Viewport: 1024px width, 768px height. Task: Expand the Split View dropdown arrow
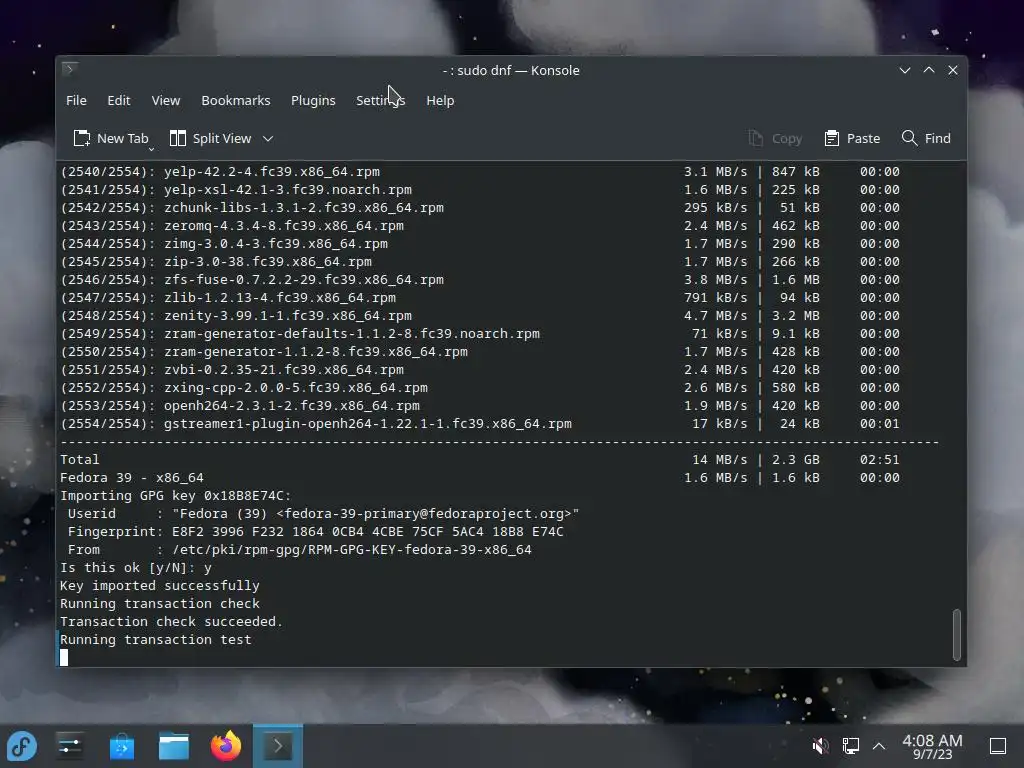coord(268,138)
